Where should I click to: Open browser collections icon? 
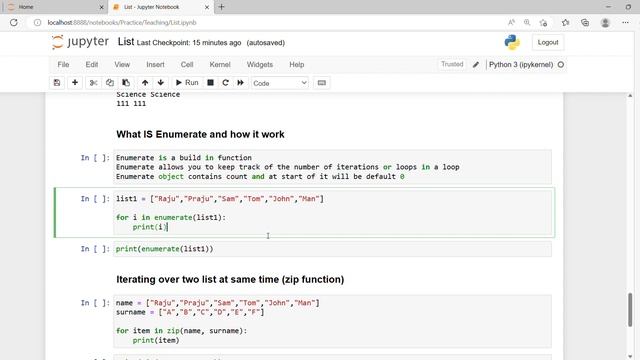585,22
